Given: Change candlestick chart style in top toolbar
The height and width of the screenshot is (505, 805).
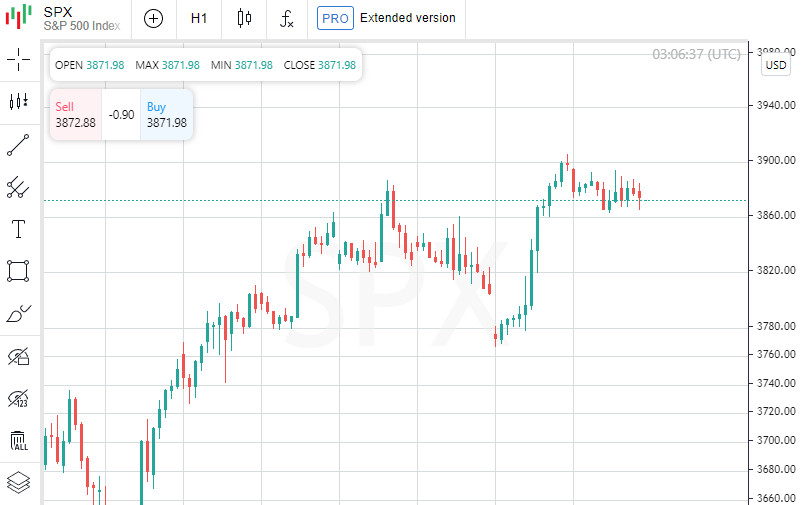Looking at the screenshot, I should click(x=244, y=19).
